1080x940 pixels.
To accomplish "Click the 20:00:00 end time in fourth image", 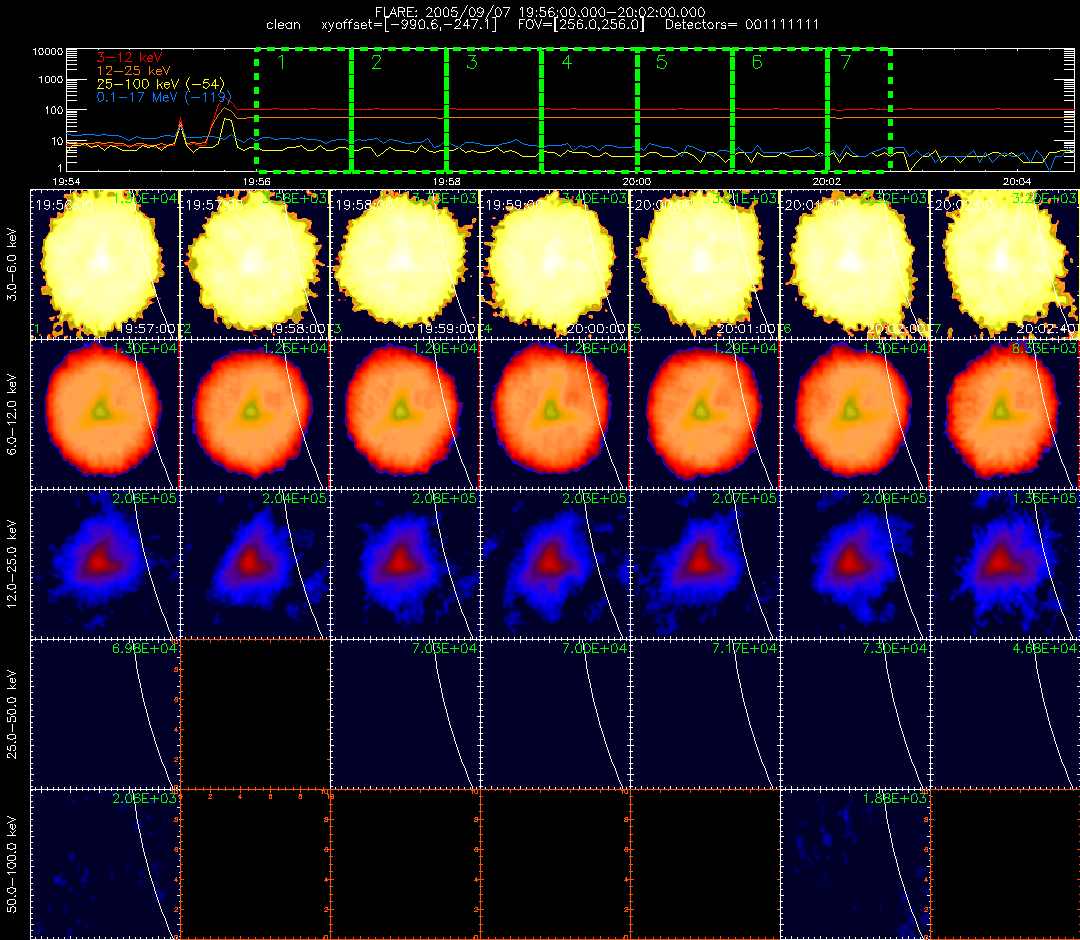I will point(596,329).
